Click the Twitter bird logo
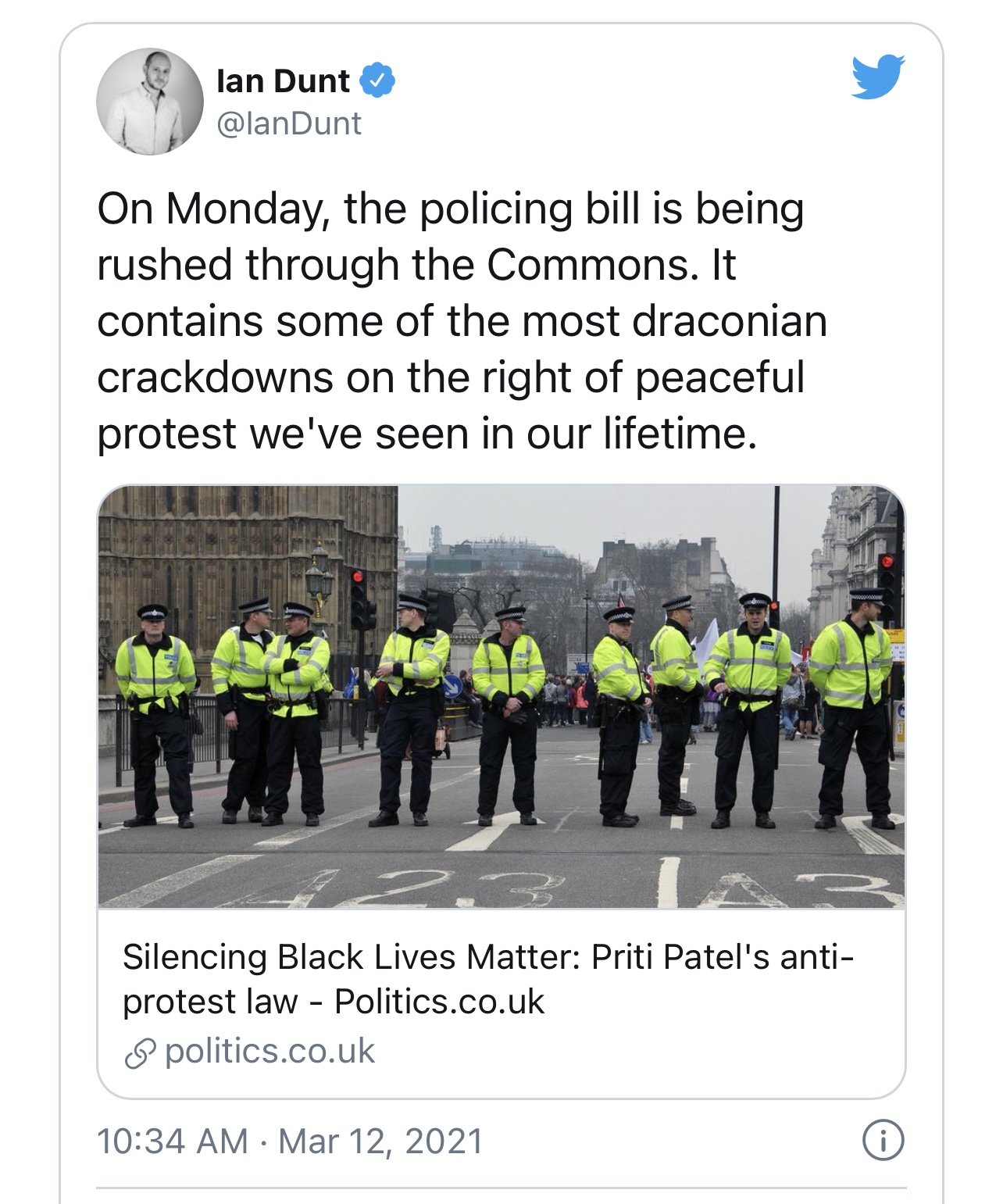1003x1204 pixels. pyautogui.click(x=877, y=77)
